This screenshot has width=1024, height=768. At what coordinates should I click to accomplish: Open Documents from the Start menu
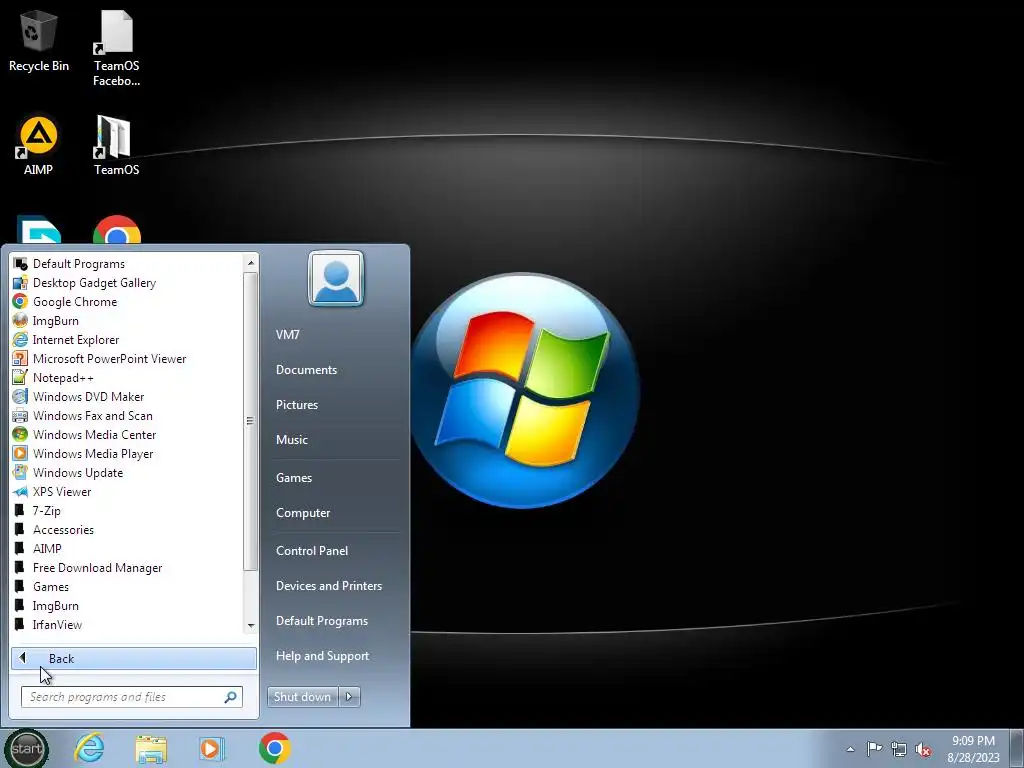(x=306, y=370)
